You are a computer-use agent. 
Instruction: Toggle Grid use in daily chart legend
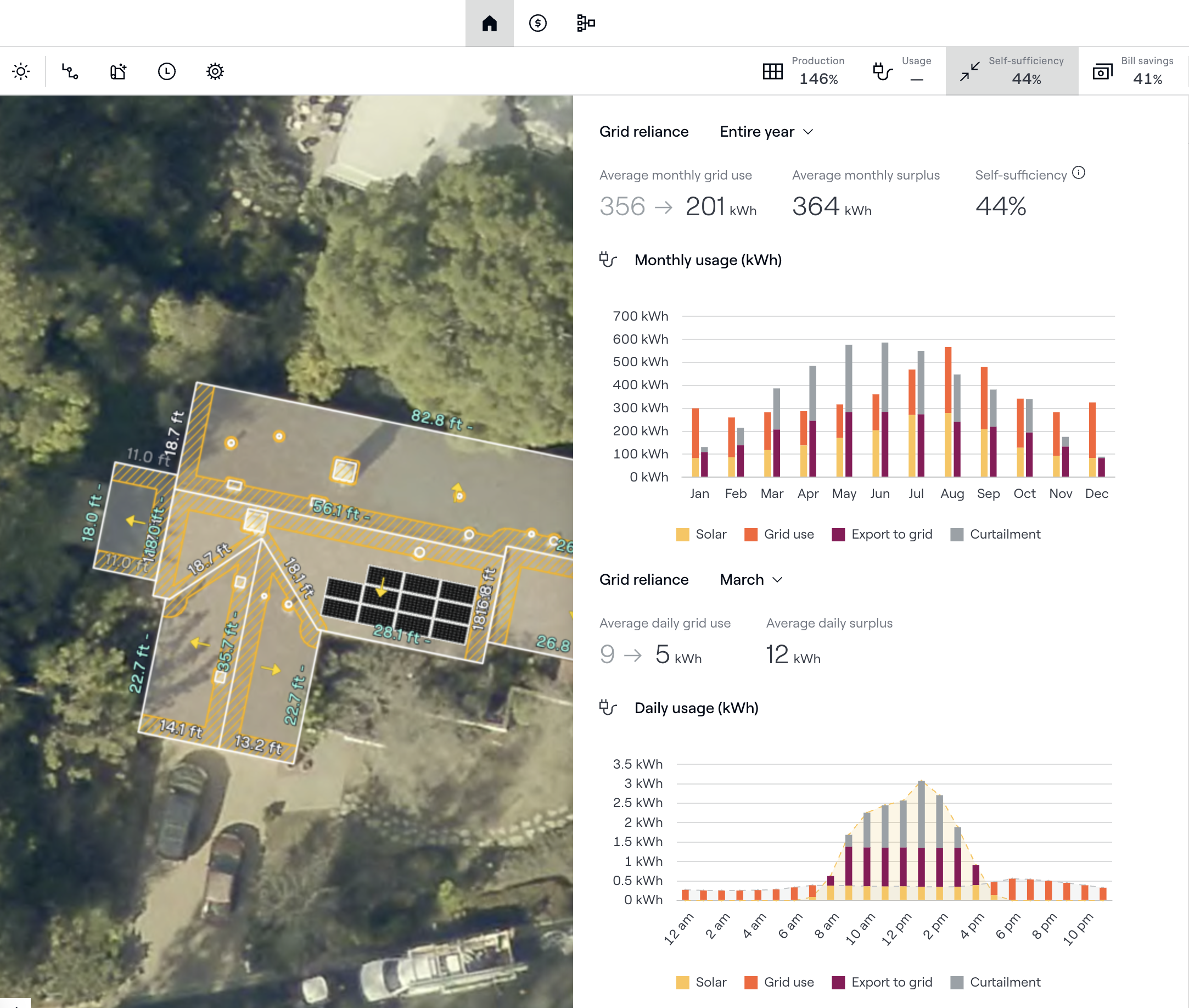pyautogui.click(x=779, y=982)
